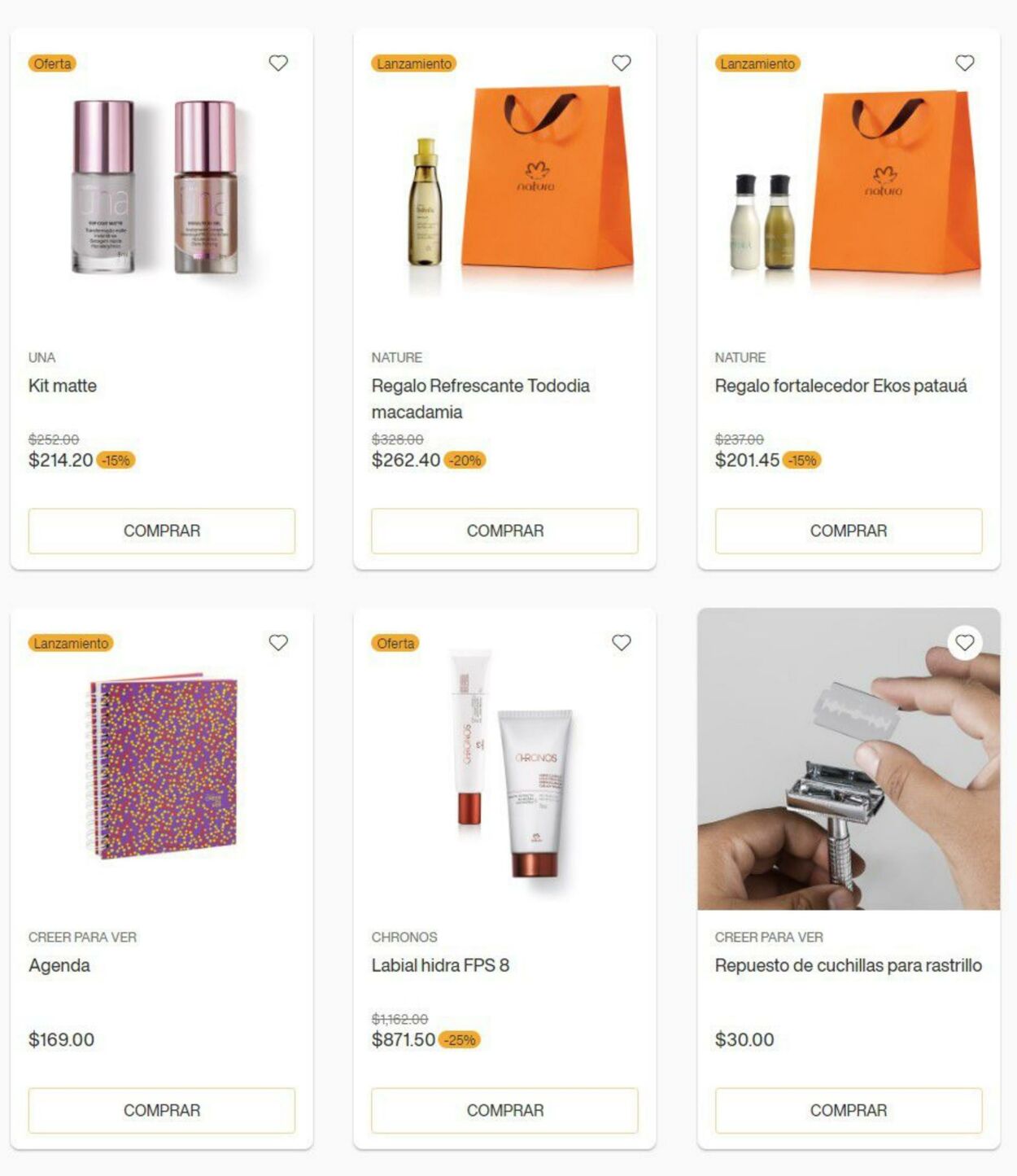
Task: Toggle wishlist heart on razor blade refill
Action: (x=965, y=643)
